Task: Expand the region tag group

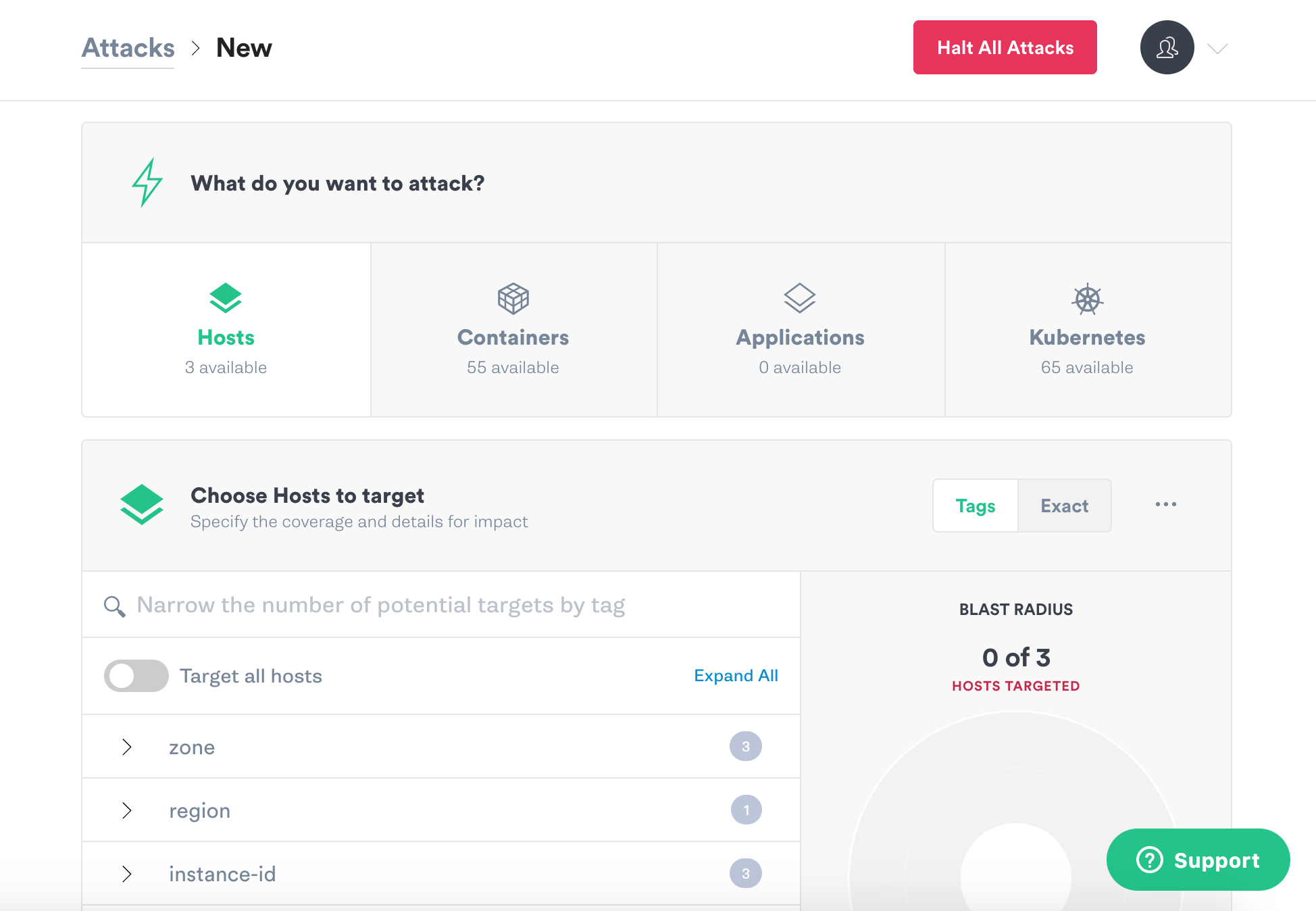Action: coord(127,810)
